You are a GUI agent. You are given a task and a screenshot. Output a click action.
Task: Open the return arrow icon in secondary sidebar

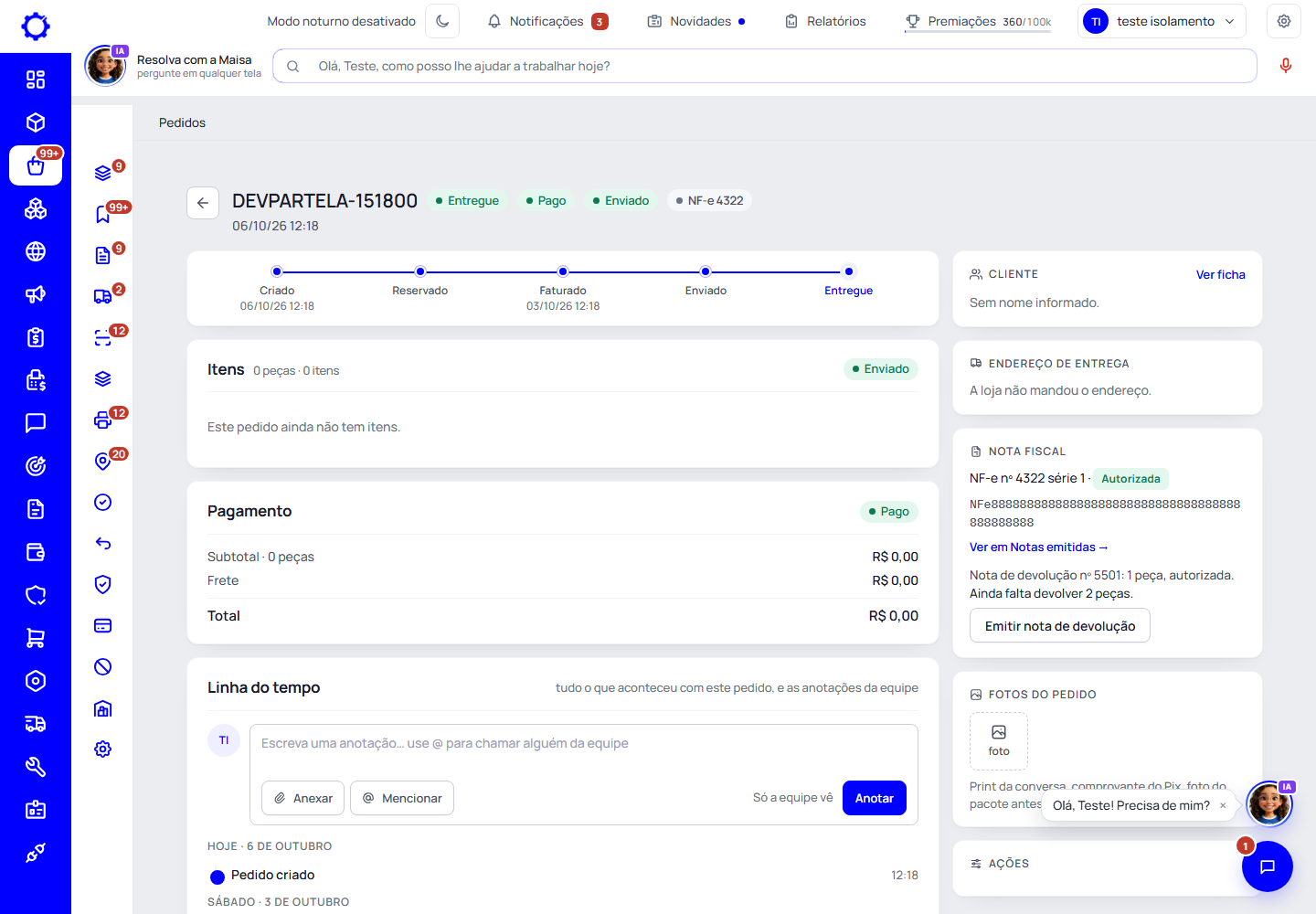coord(103,543)
